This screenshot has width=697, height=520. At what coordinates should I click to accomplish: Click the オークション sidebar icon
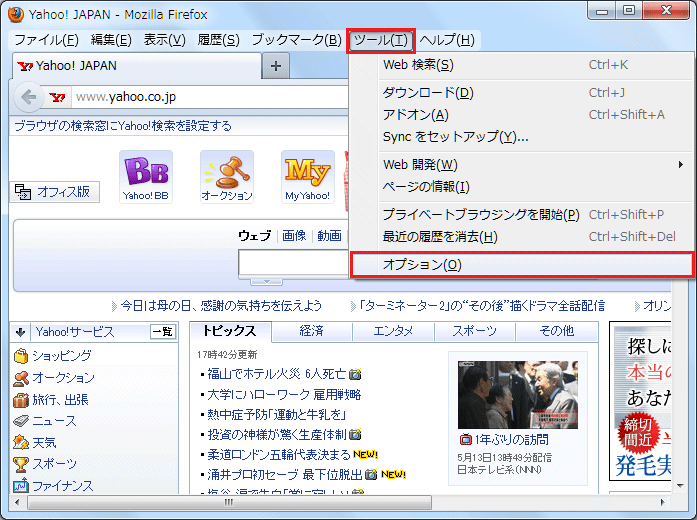click(21, 378)
